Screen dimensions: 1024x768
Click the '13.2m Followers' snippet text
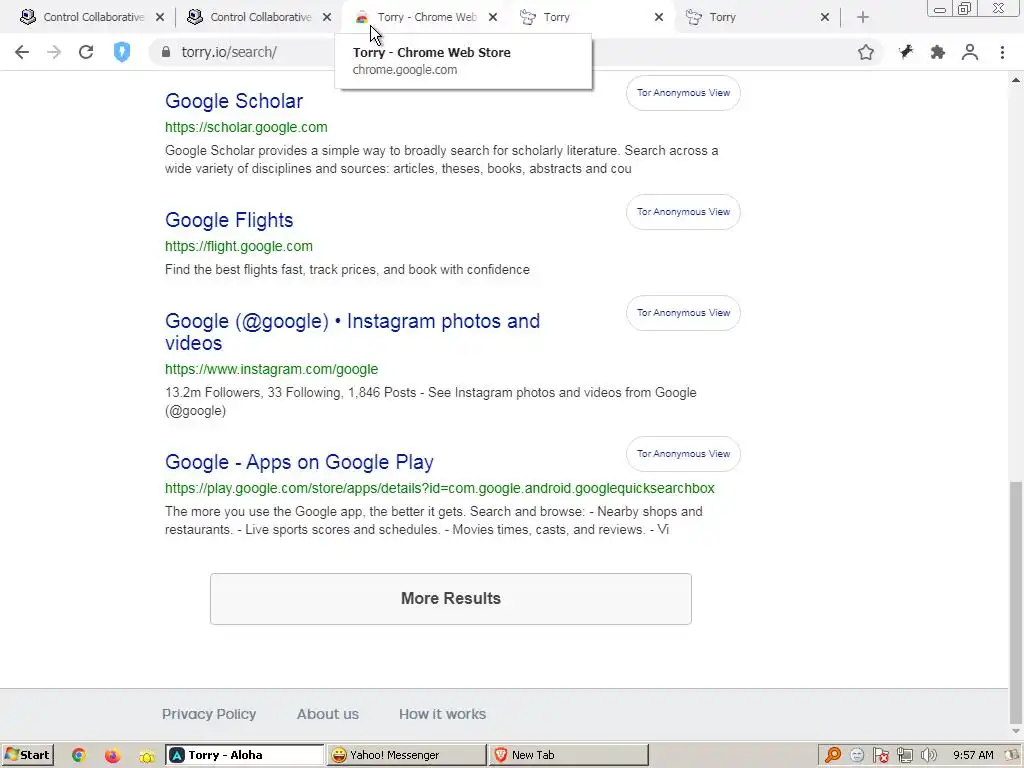430,402
